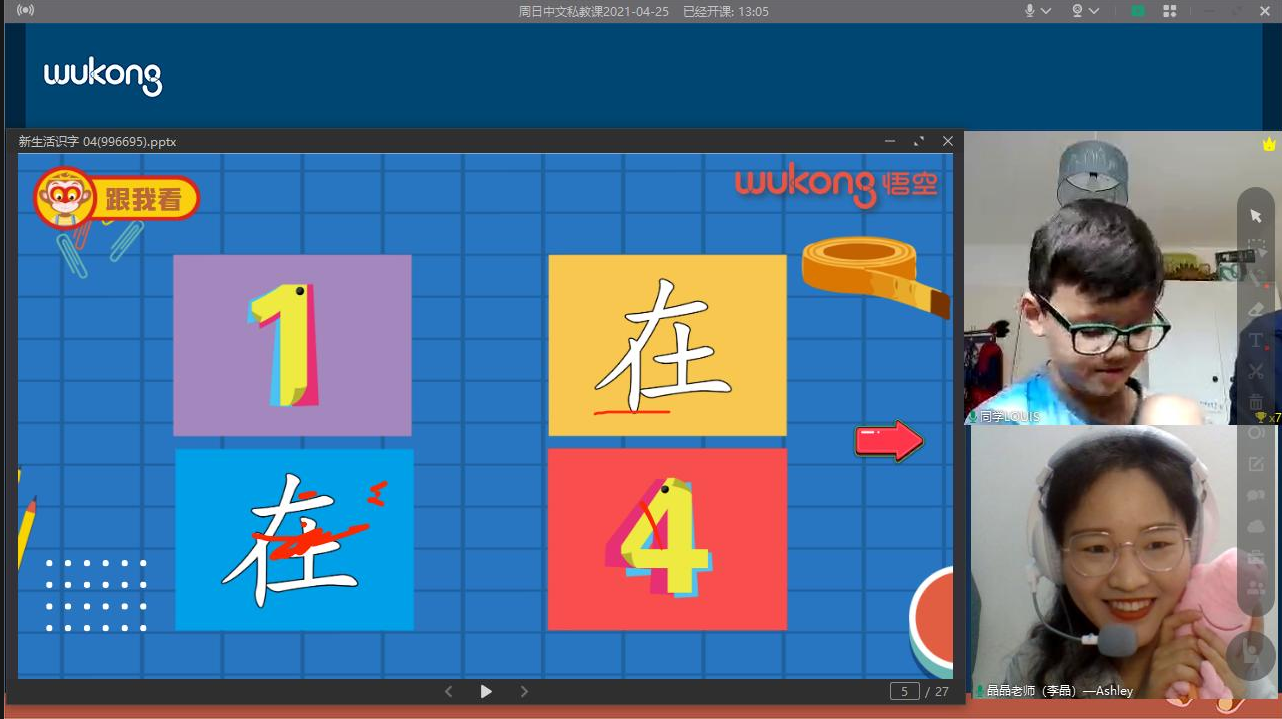Go to the previous slide
Viewport: 1282px width, 719px height.
pos(448,691)
